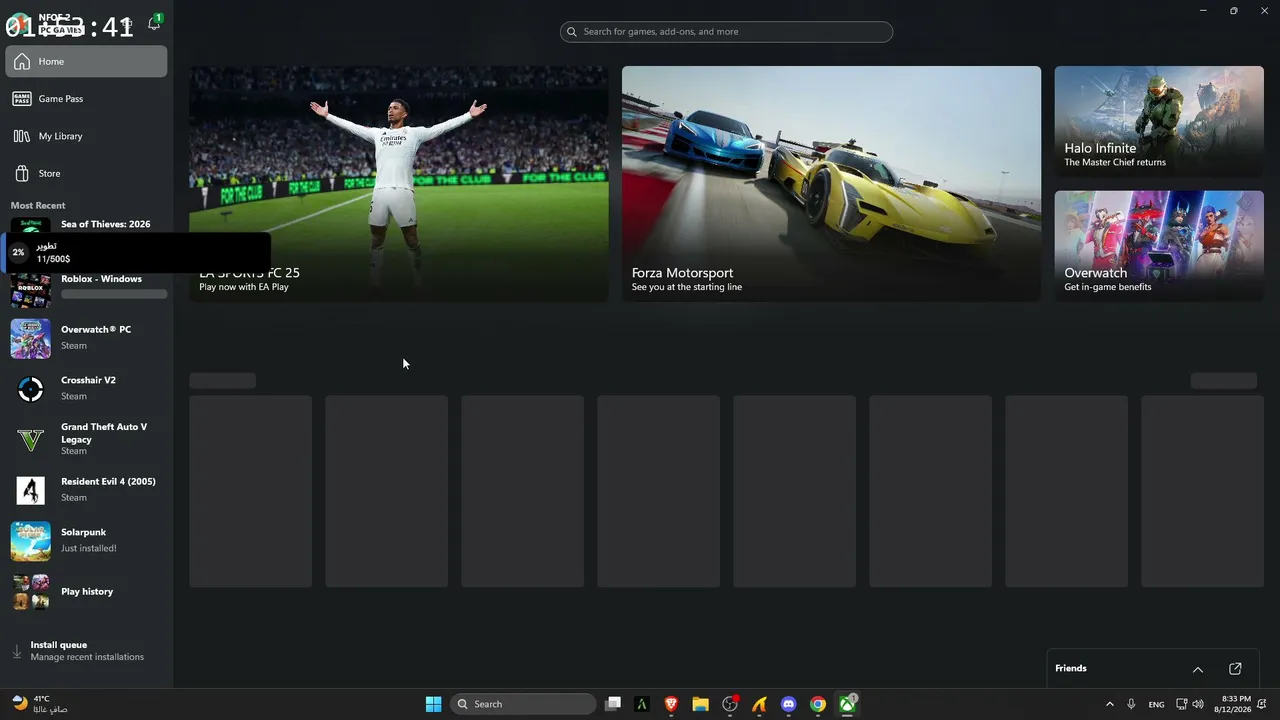1280x720 pixels.
Task: Click the games search box
Action: 726,32
